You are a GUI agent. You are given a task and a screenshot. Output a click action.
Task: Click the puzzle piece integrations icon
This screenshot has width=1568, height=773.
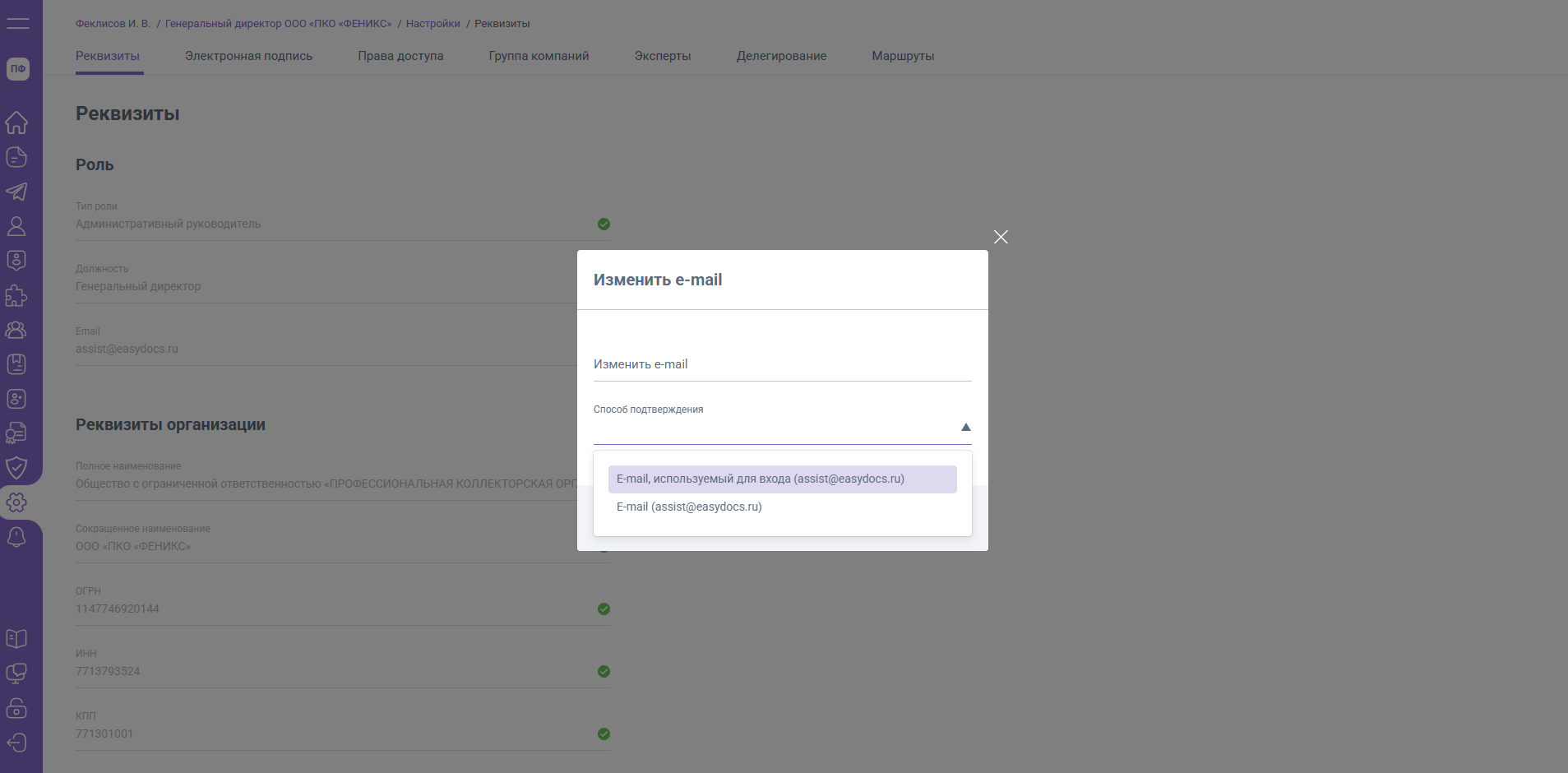click(x=16, y=295)
